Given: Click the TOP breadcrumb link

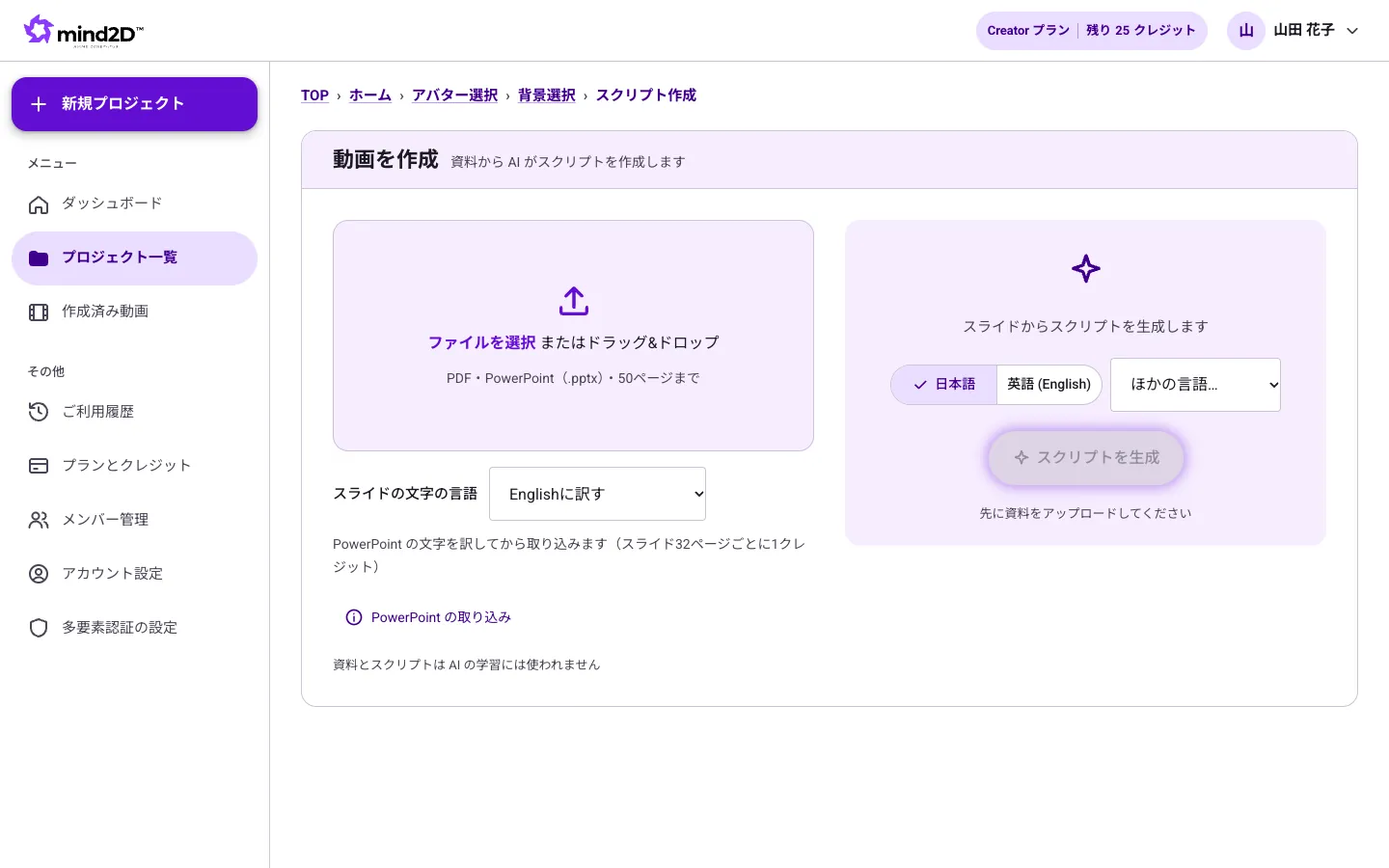Looking at the screenshot, I should [x=314, y=95].
